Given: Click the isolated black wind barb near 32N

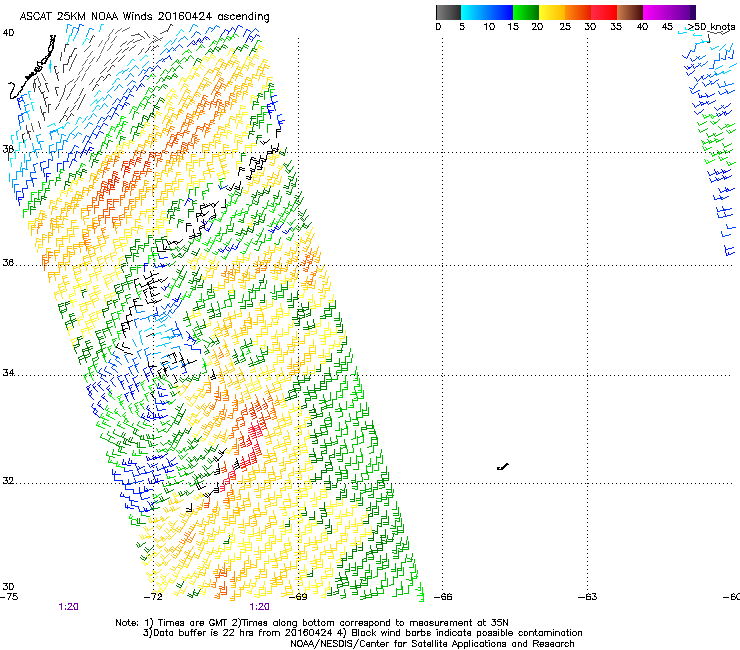Looking at the screenshot, I should (503, 467).
